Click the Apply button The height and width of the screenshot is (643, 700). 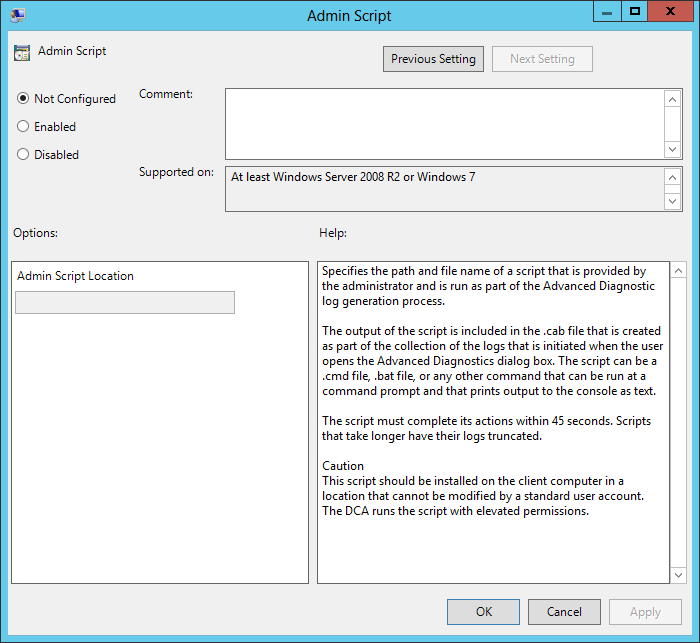point(645,612)
